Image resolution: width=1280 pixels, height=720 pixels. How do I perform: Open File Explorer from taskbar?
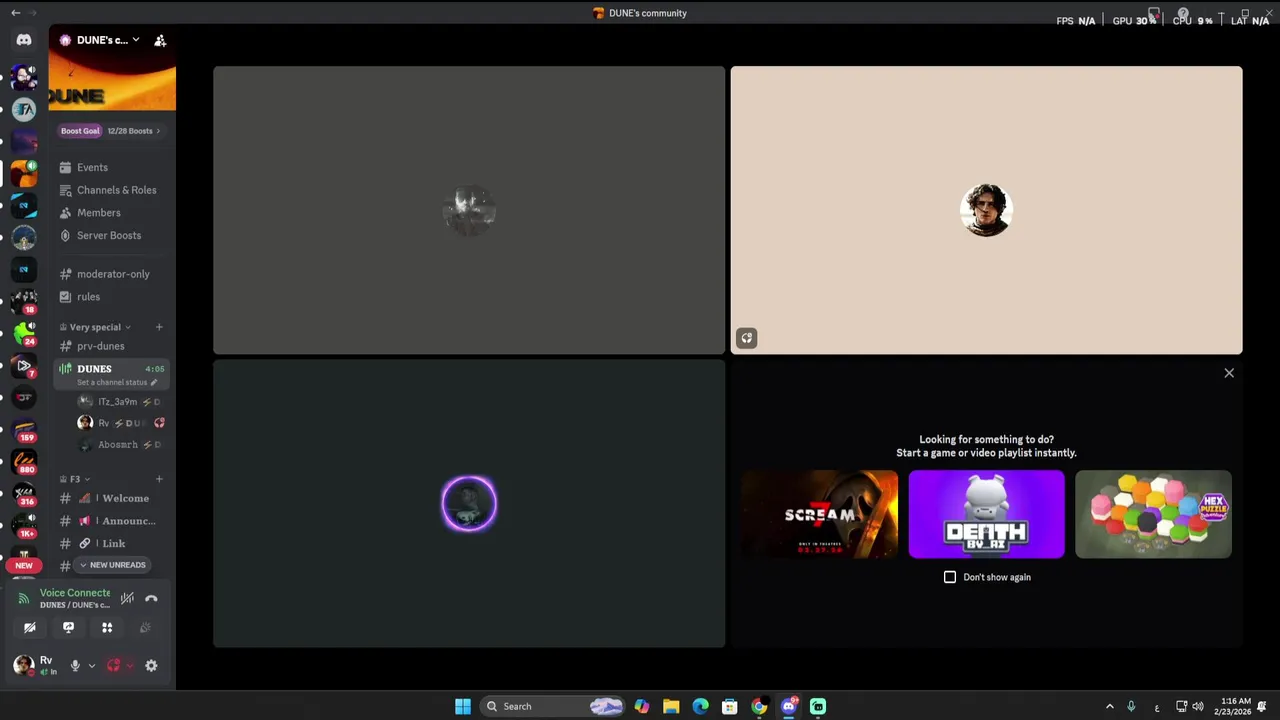coord(671,706)
